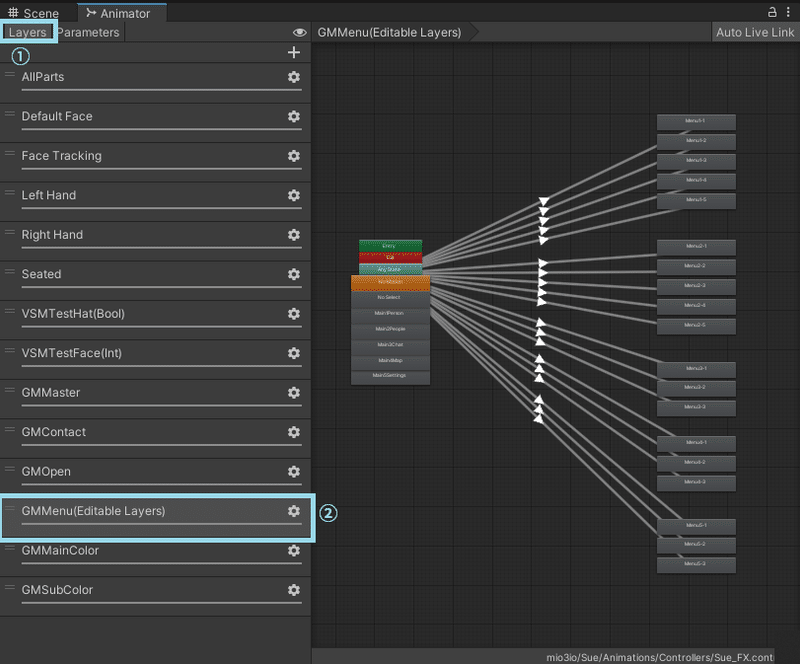Open the GMMainColor layer settings gear
This screenshot has height=664, width=800.
coord(293,551)
